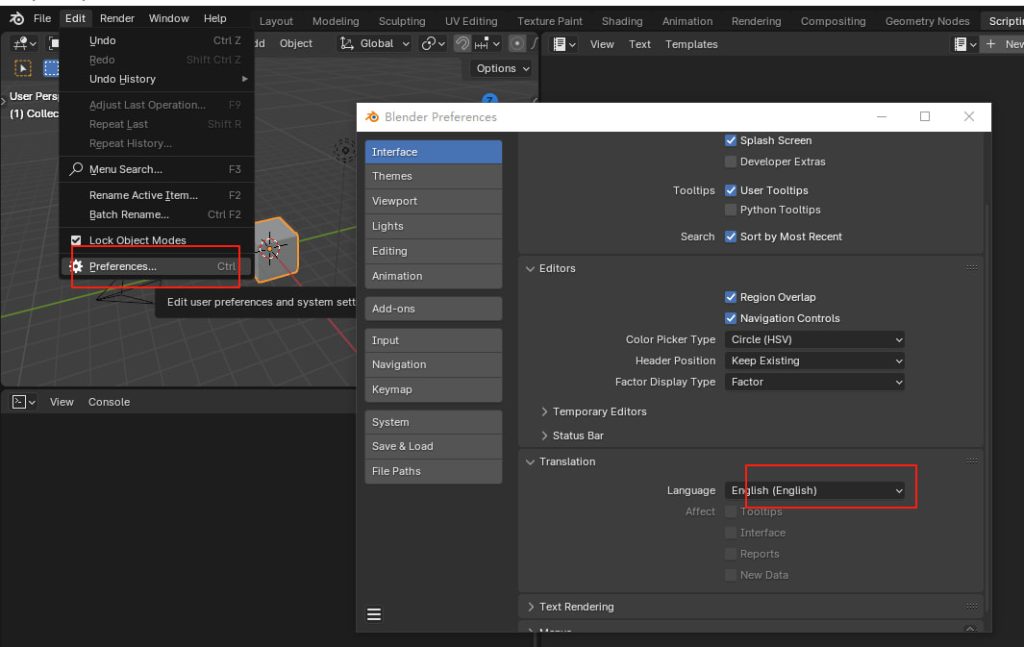Screen dimensions: 1024x647
Task: Expand Temporary Editors subpanel
Action: tap(544, 411)
